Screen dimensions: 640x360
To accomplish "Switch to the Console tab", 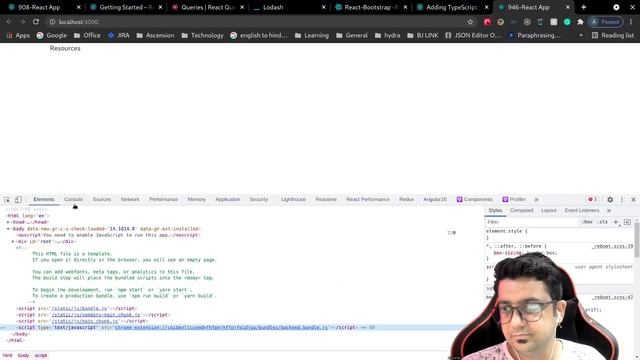I will [x=73, y=200].
